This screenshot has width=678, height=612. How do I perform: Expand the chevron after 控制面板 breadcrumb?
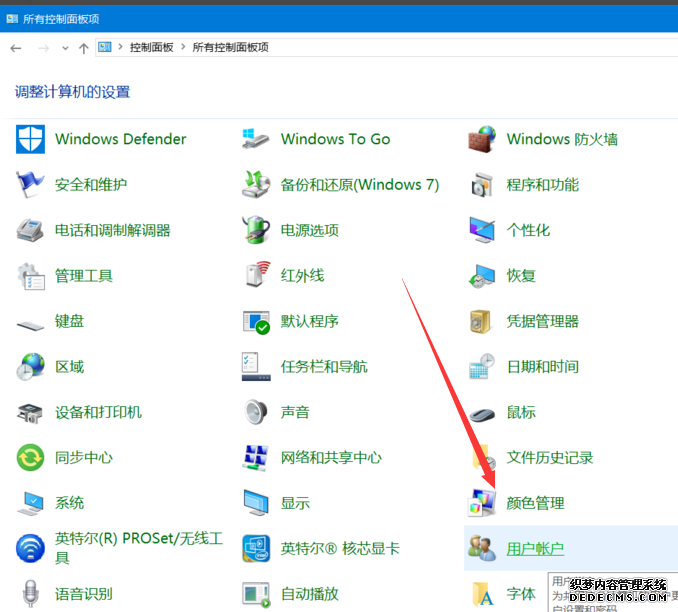(183, 47)
